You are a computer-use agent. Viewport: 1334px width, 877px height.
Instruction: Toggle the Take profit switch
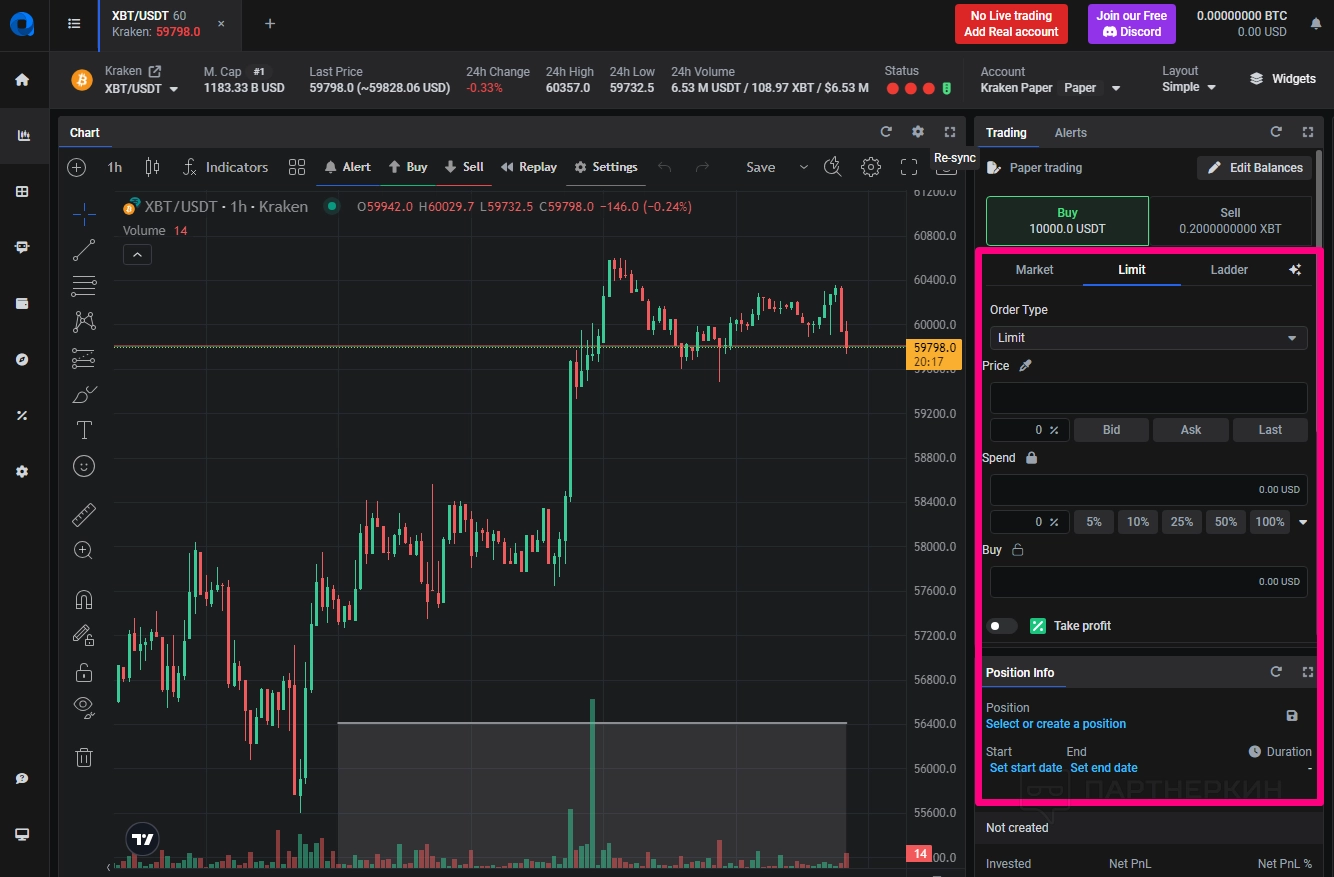click(x=1001, y=626)
